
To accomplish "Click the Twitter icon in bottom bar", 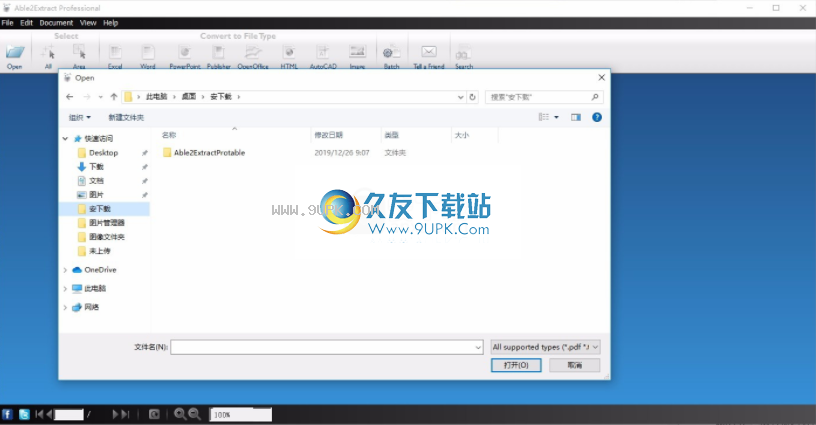I will coord(24,415).
